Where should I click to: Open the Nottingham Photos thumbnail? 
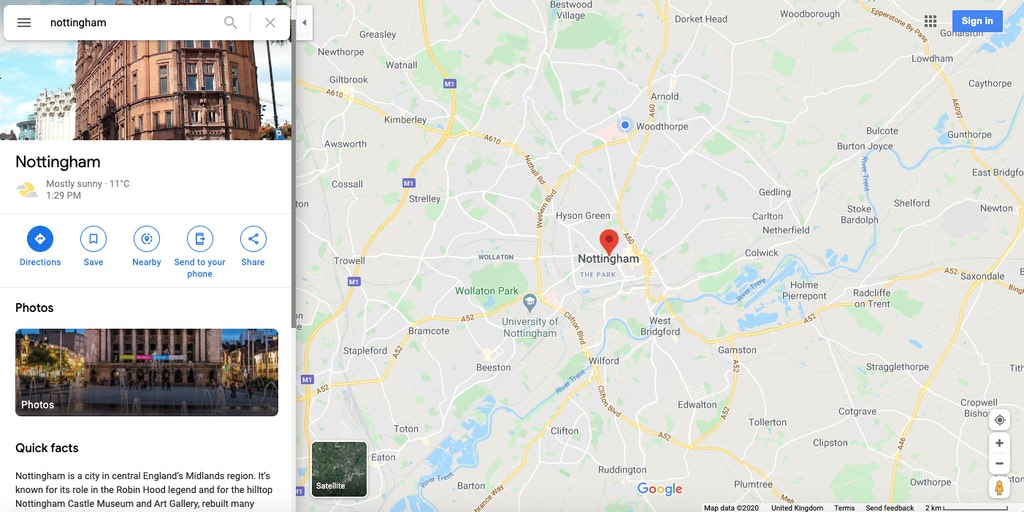coord(147,372)
